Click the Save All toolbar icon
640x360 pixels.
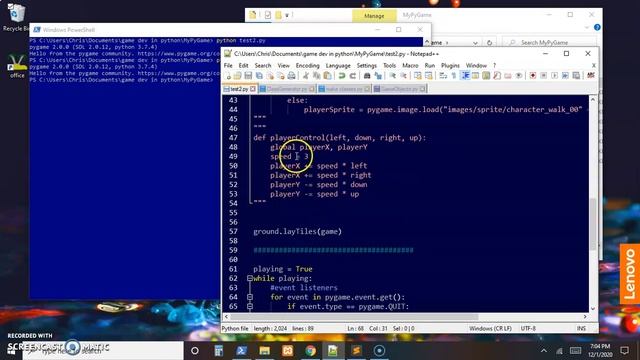point(259,76)
